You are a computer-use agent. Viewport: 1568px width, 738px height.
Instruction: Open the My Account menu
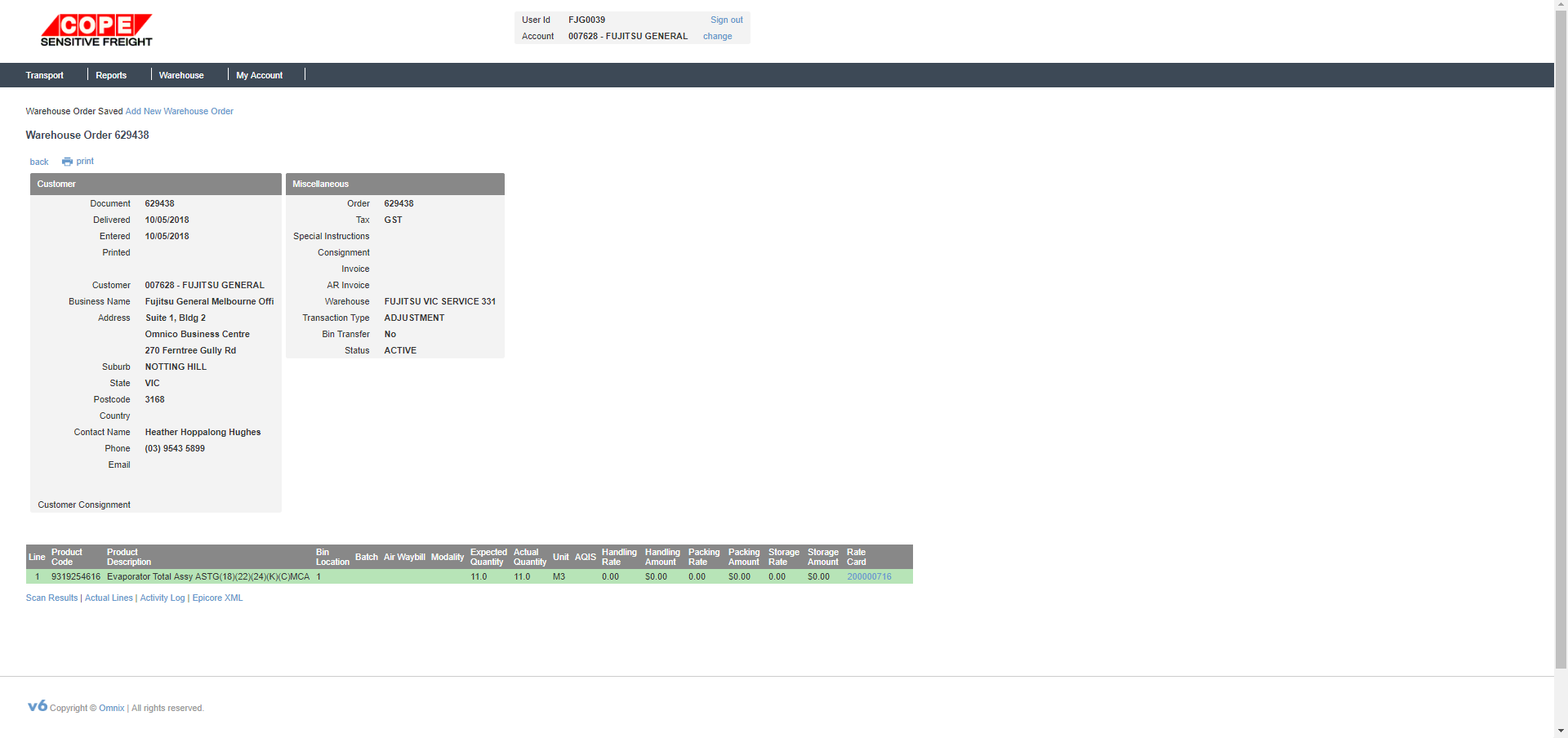[x=260, y=75]
